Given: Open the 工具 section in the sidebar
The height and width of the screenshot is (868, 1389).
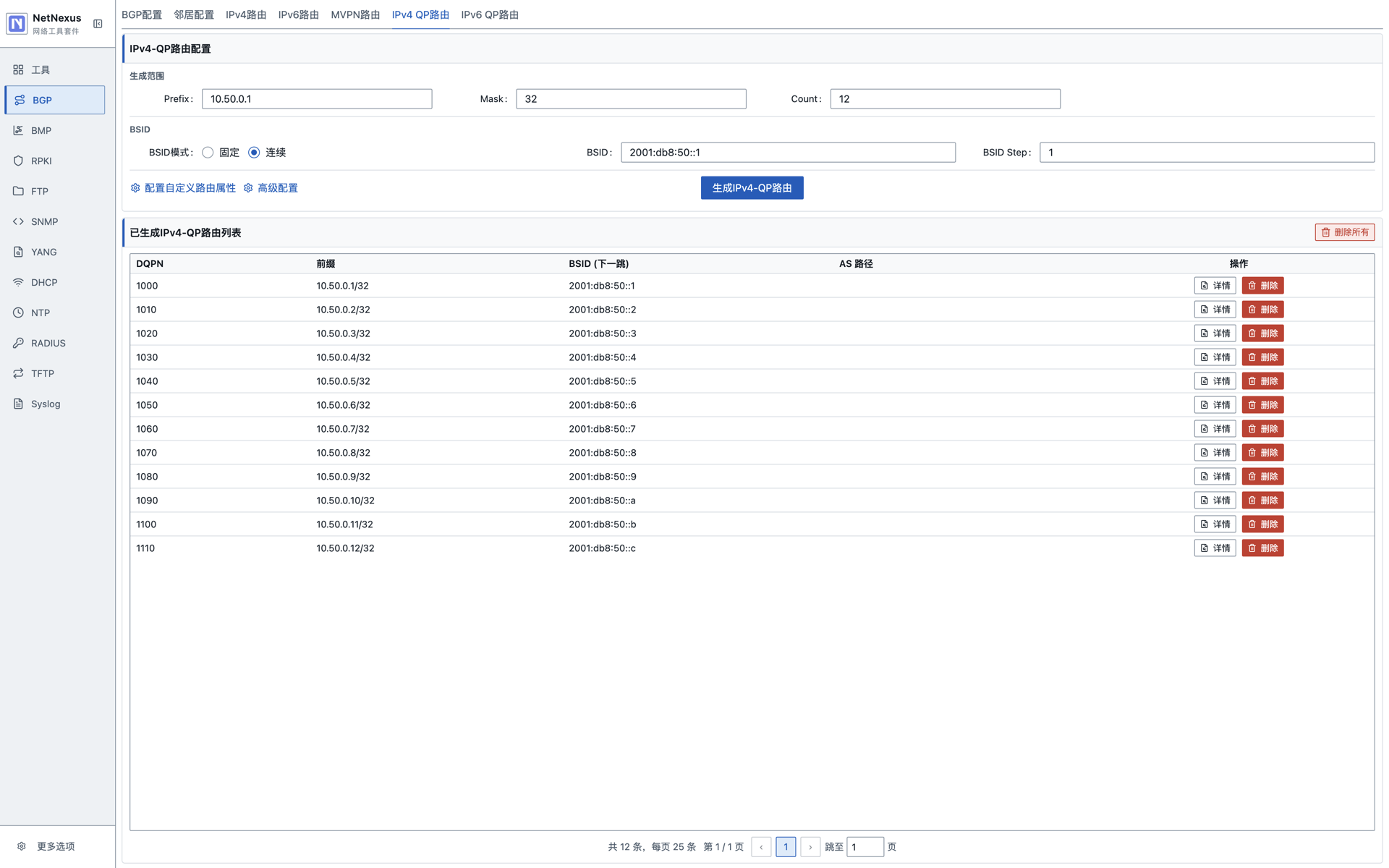Looking at the screenshot, I should pyautogui.click(x=55, y=69).
